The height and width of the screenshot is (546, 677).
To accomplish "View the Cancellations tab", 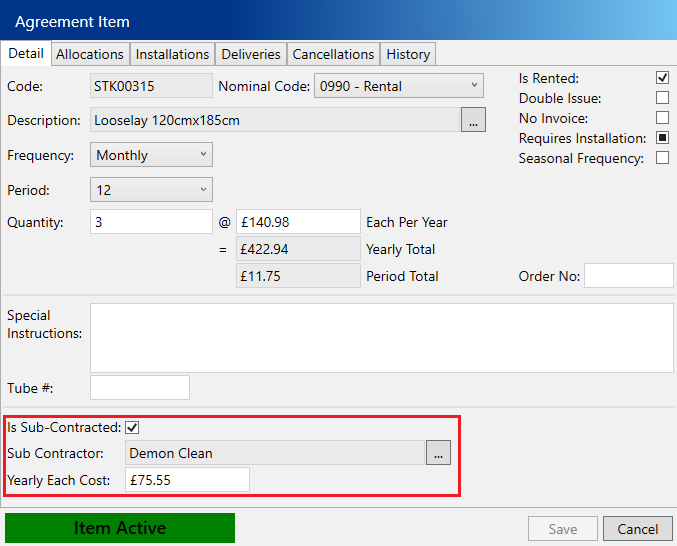I will coord(334,54).
